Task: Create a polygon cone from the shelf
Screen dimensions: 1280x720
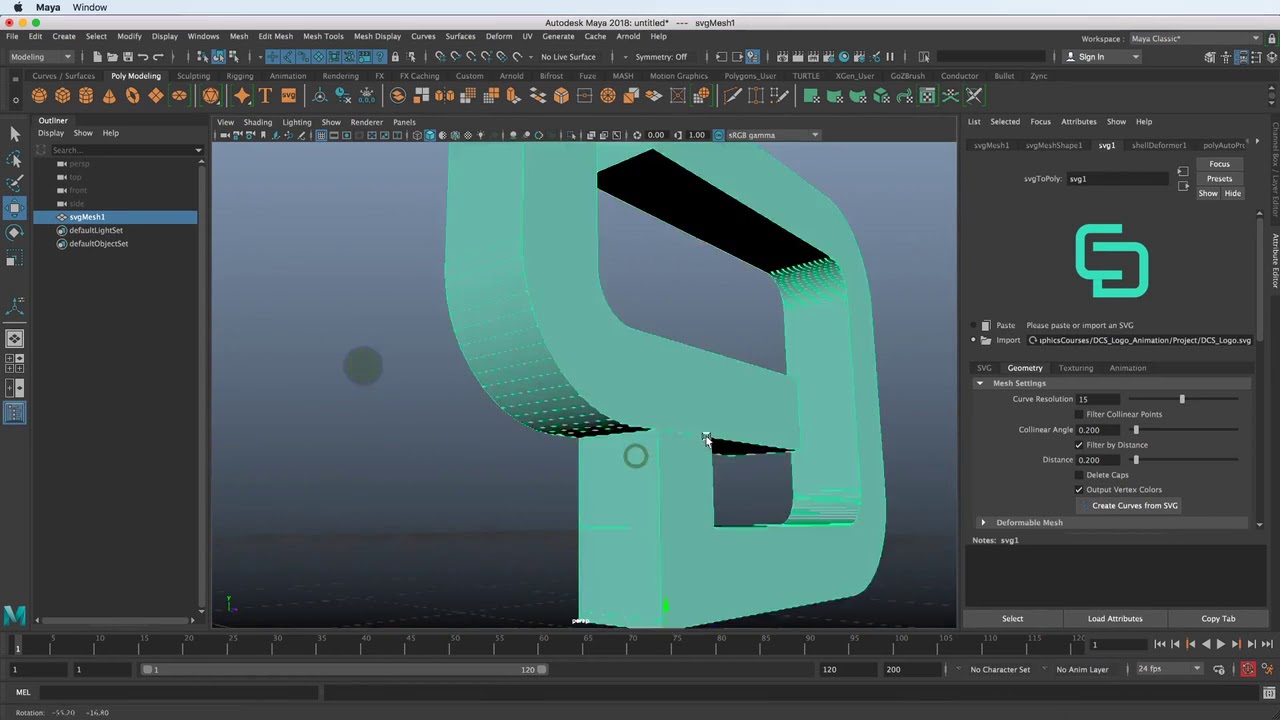Action: click(x=109, y=96)
